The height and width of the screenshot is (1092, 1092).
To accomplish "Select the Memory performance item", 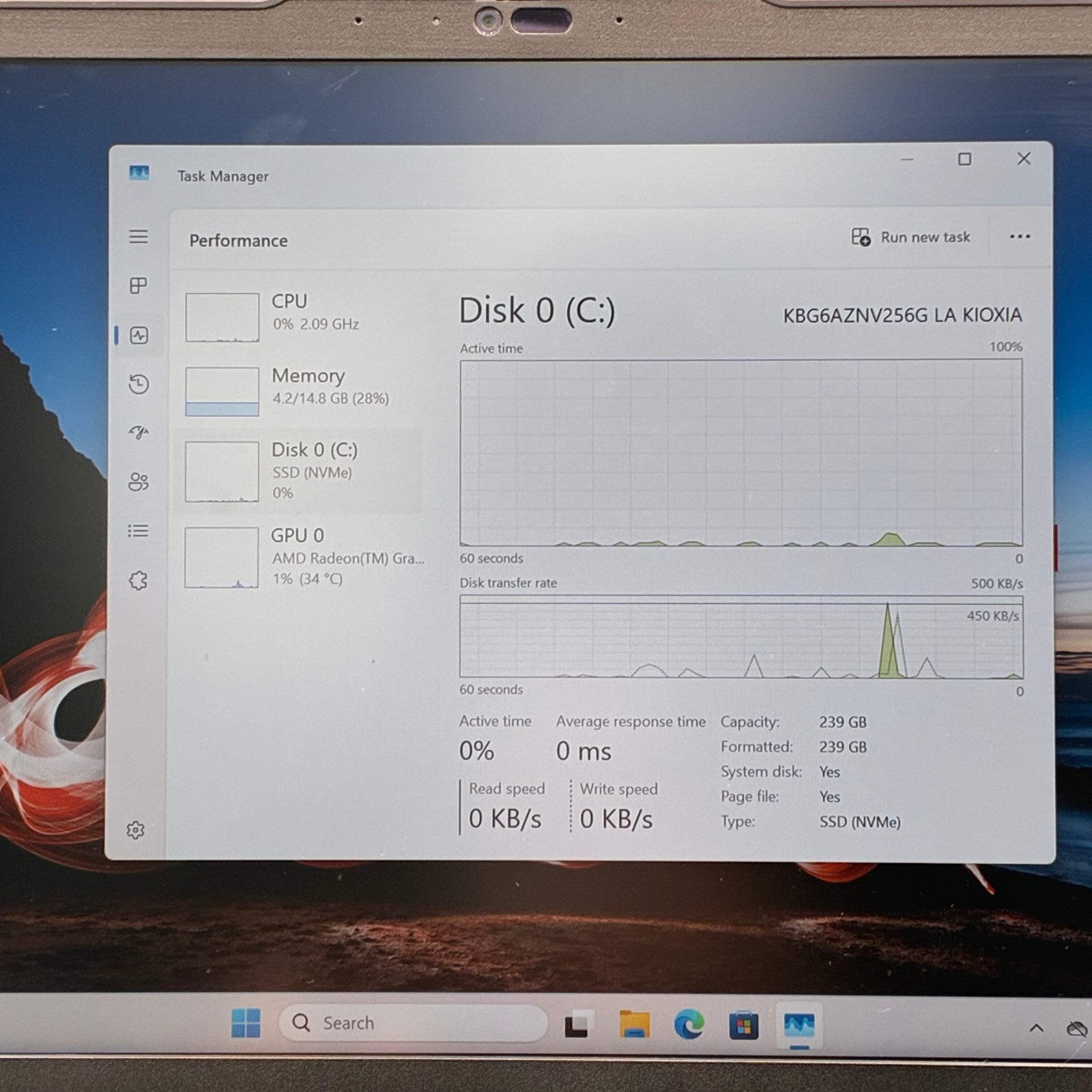I will [299, 391].
